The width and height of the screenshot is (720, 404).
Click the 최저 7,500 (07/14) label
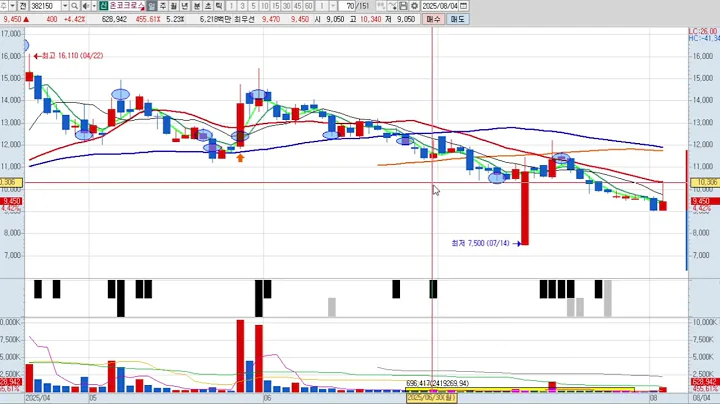(x=480, y=243)
